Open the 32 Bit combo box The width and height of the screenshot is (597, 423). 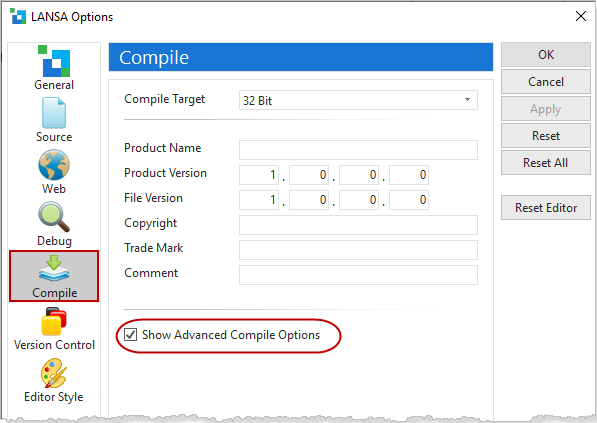[x=358, y=100]
